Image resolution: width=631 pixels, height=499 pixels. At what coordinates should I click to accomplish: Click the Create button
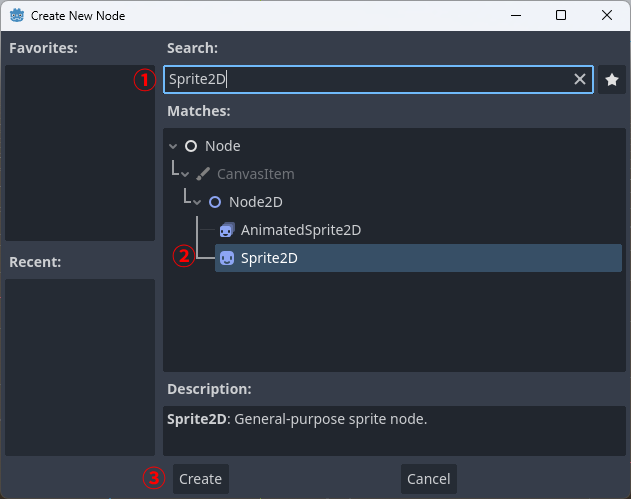point(201,479)
